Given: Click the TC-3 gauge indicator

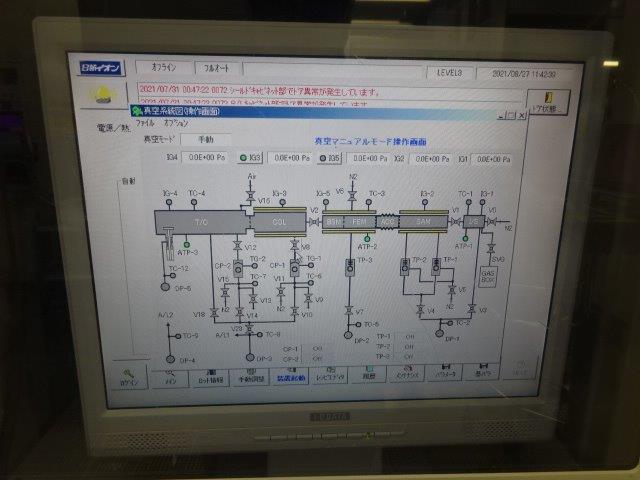Looking at the screenshot, I should 369,202.
